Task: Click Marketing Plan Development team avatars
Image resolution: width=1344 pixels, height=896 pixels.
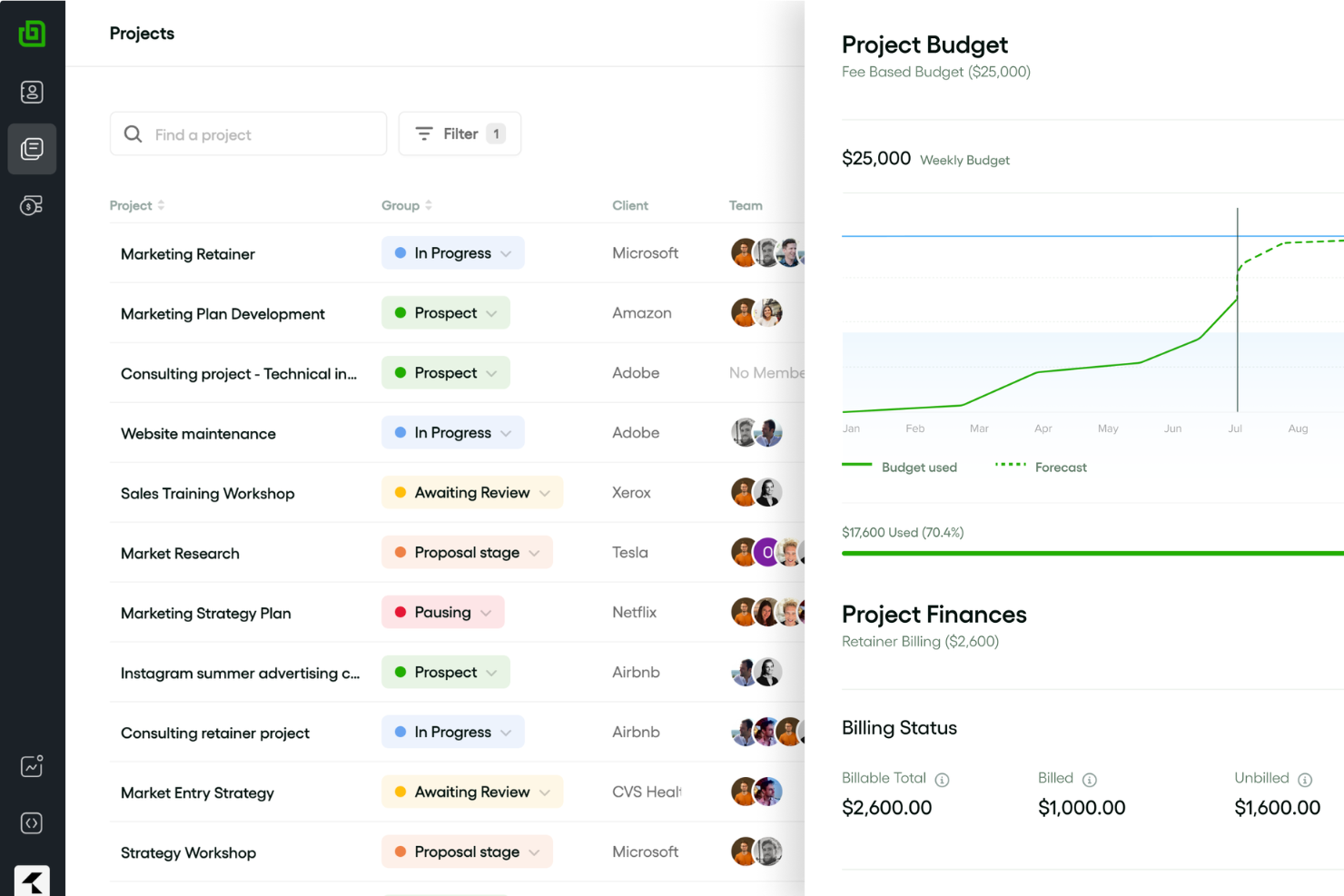Action: point(756,313)
